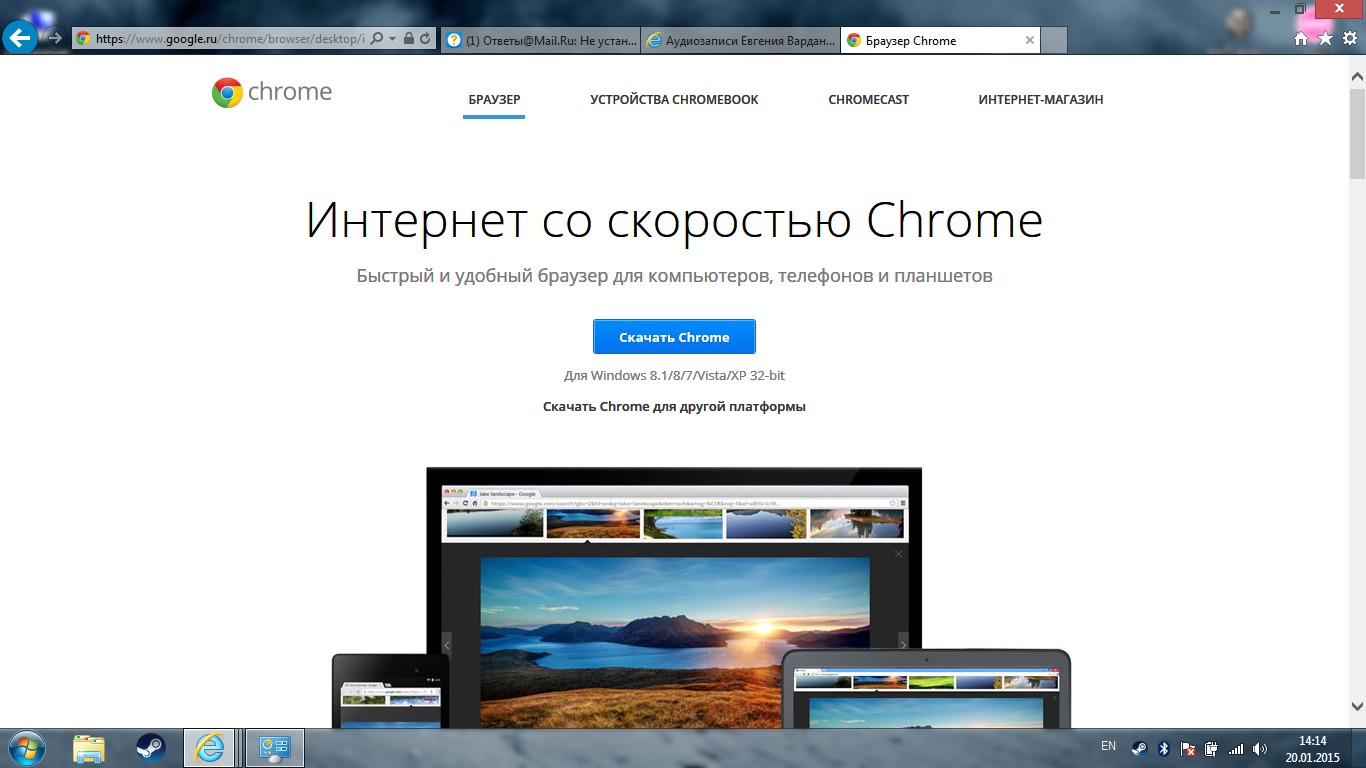1366x768 pixels.
Task: Click the Bluetooth tray icon
Action: tap(1164, 748)
